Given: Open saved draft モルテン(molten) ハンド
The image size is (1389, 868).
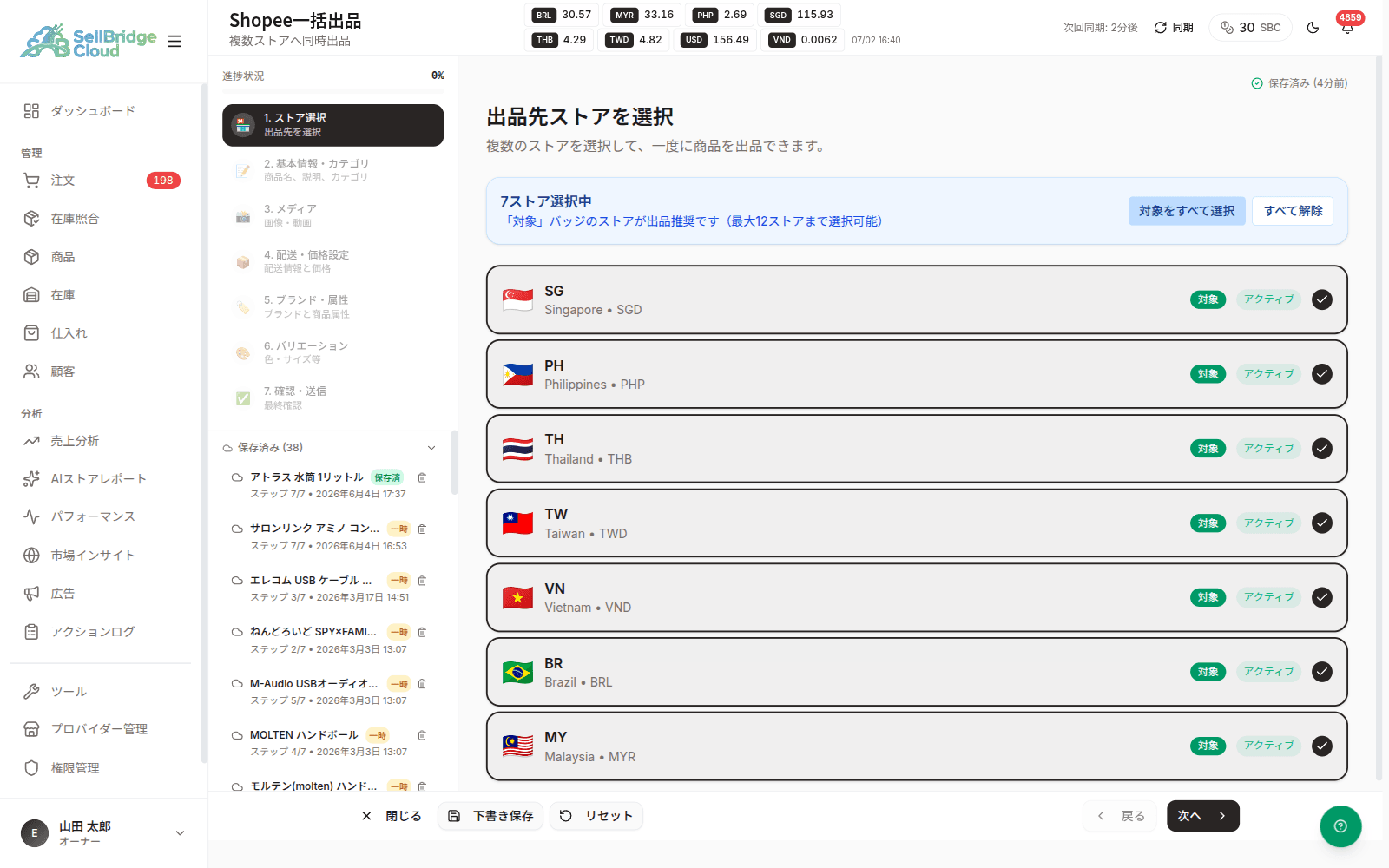Looking at the screenshot, I should [313, 786].
